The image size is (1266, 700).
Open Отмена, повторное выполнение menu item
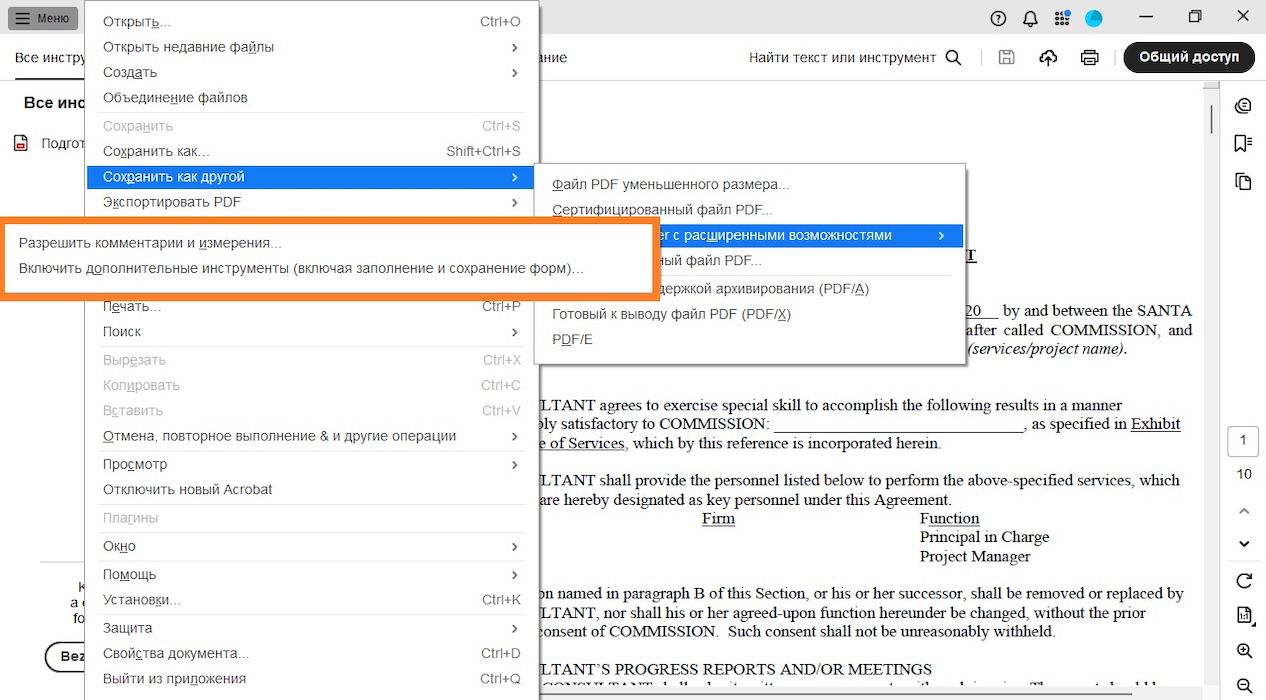coord(312,436)
